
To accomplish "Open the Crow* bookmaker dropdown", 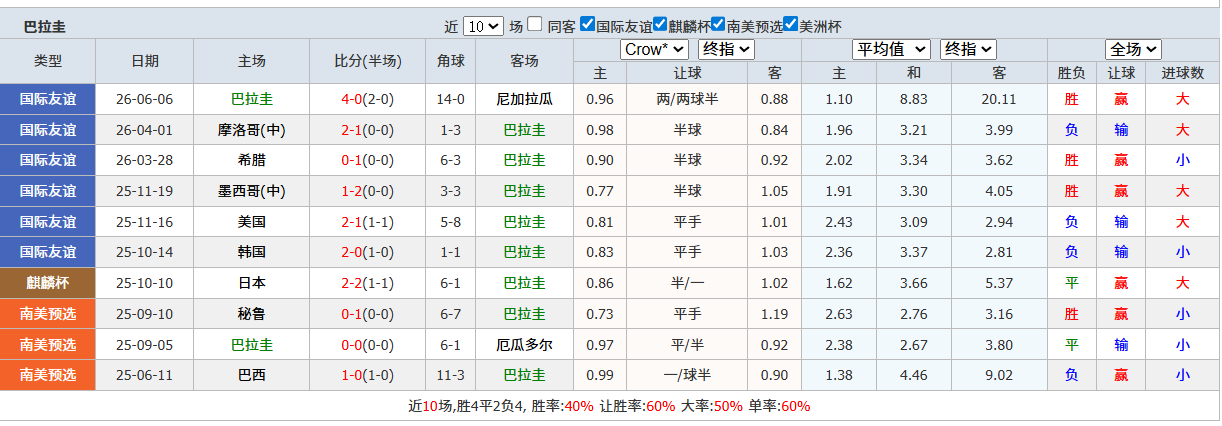I will (654, 49).
